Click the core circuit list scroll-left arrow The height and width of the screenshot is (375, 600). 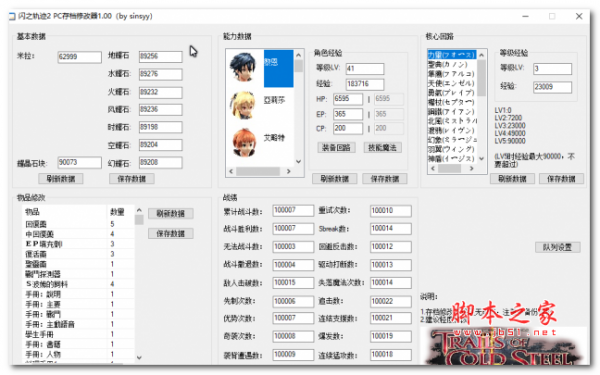point(433,168)
